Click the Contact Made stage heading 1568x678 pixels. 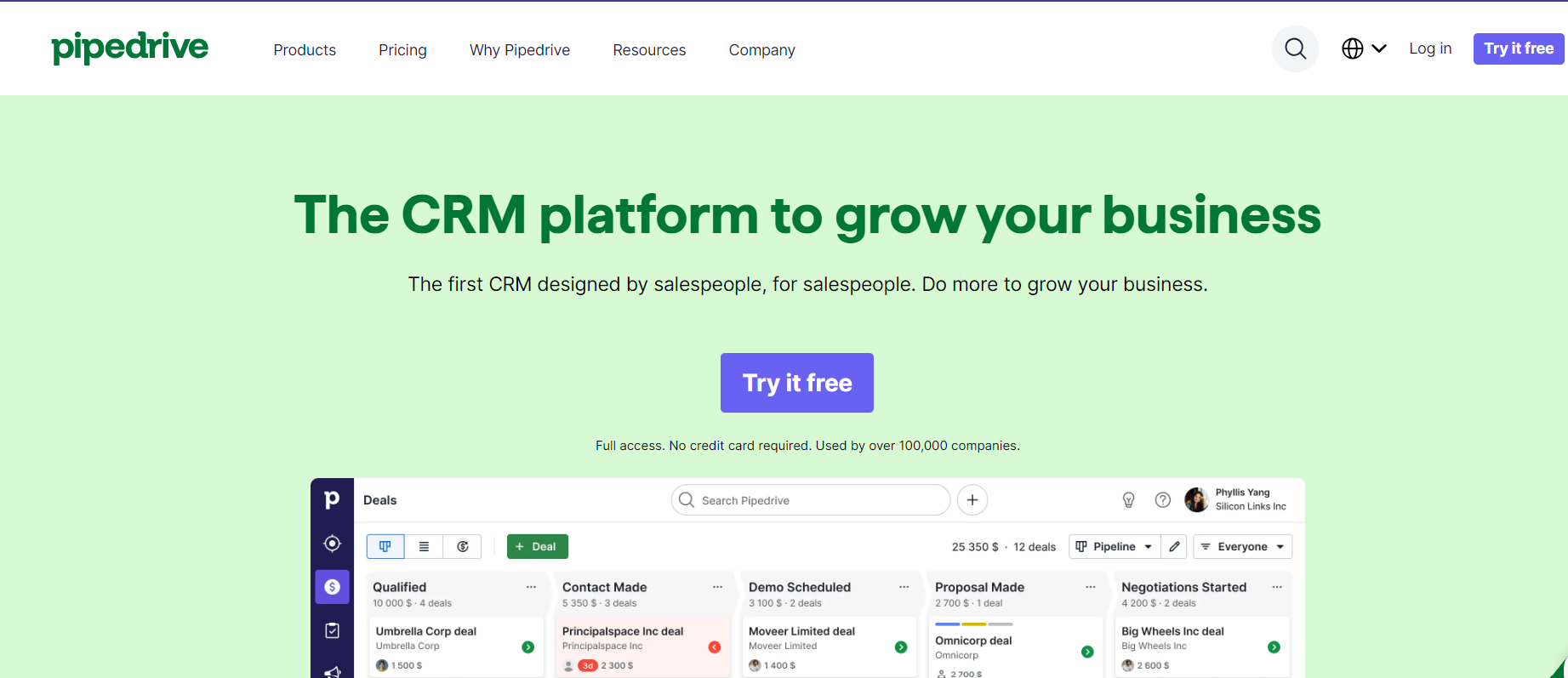[x=604, y=587]
